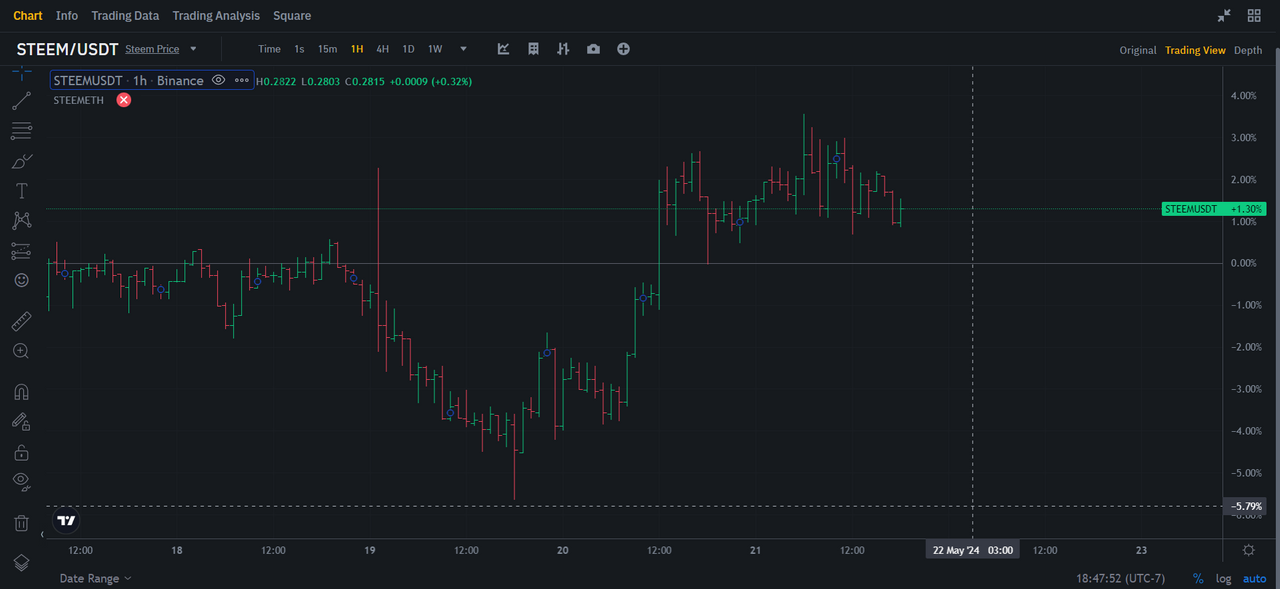This screenshot has height=589, width=1280.
Task: Click the plus add compare symbol icon
Action: click(x=624, y=49)
